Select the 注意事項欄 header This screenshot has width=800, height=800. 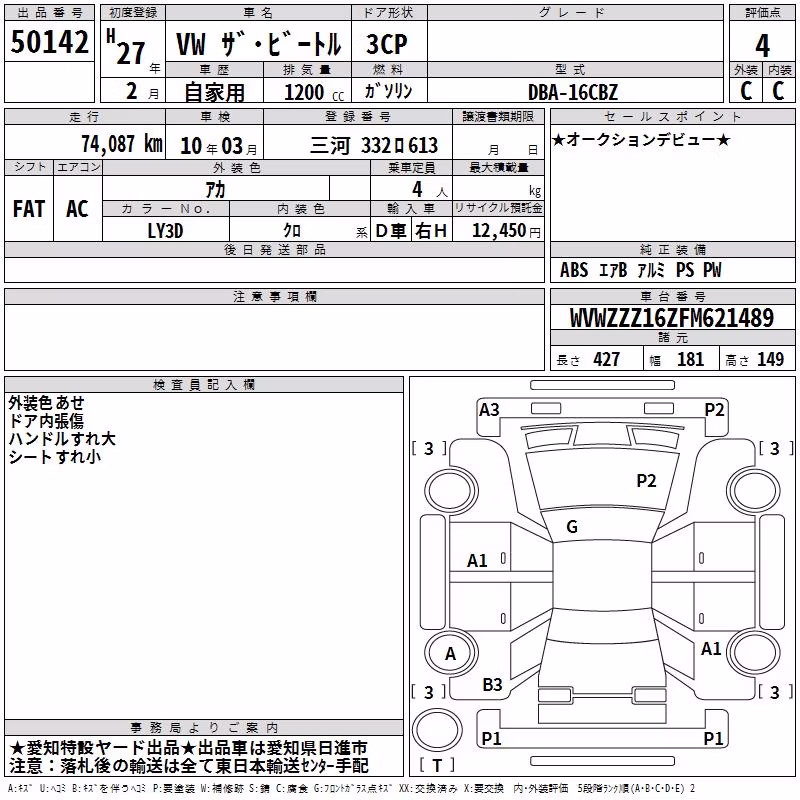click(x=274, y=296)
